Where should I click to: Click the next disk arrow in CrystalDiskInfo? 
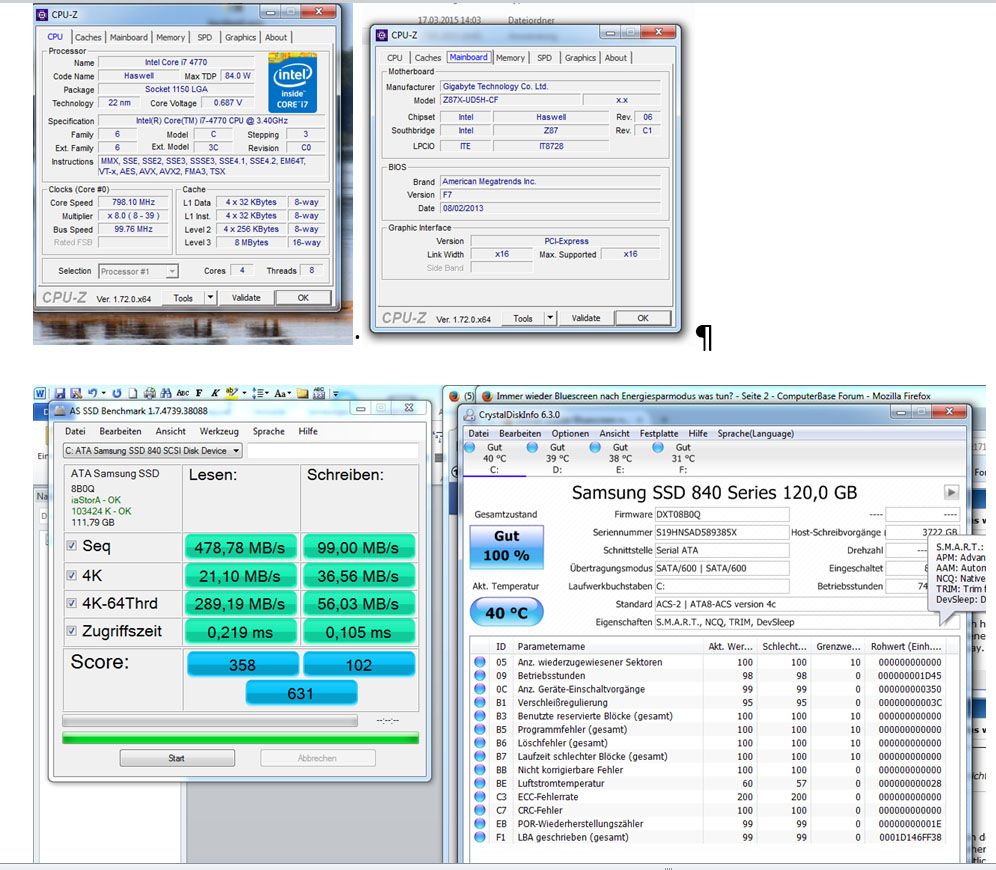(951, 492)
